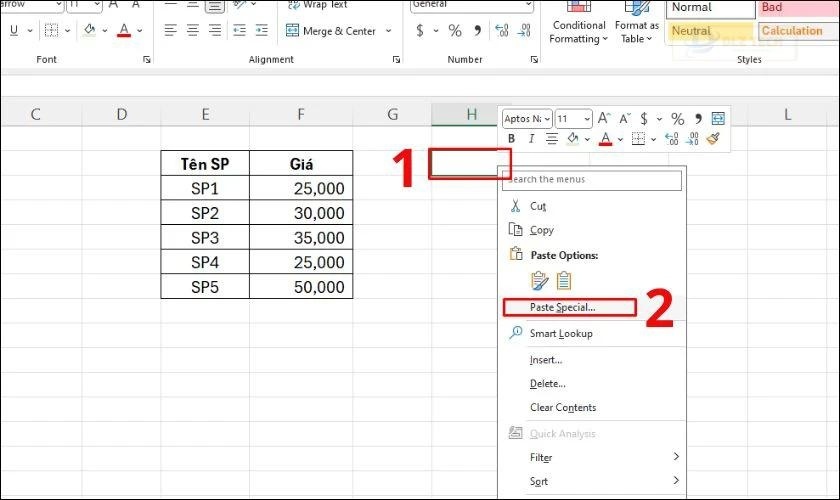Click the red font color swatch in mini toolbar
Image resolution: width=840 pixels, height=500 pixels.
605,139
